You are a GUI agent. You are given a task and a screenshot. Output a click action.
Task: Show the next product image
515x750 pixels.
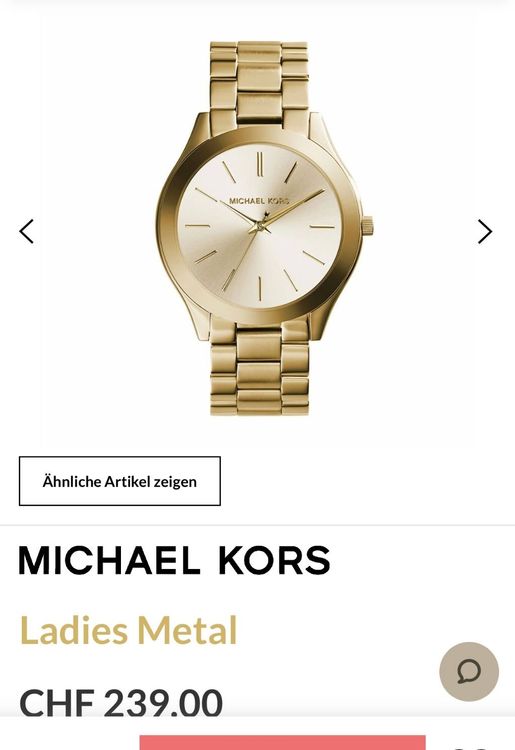coord(484,232)
